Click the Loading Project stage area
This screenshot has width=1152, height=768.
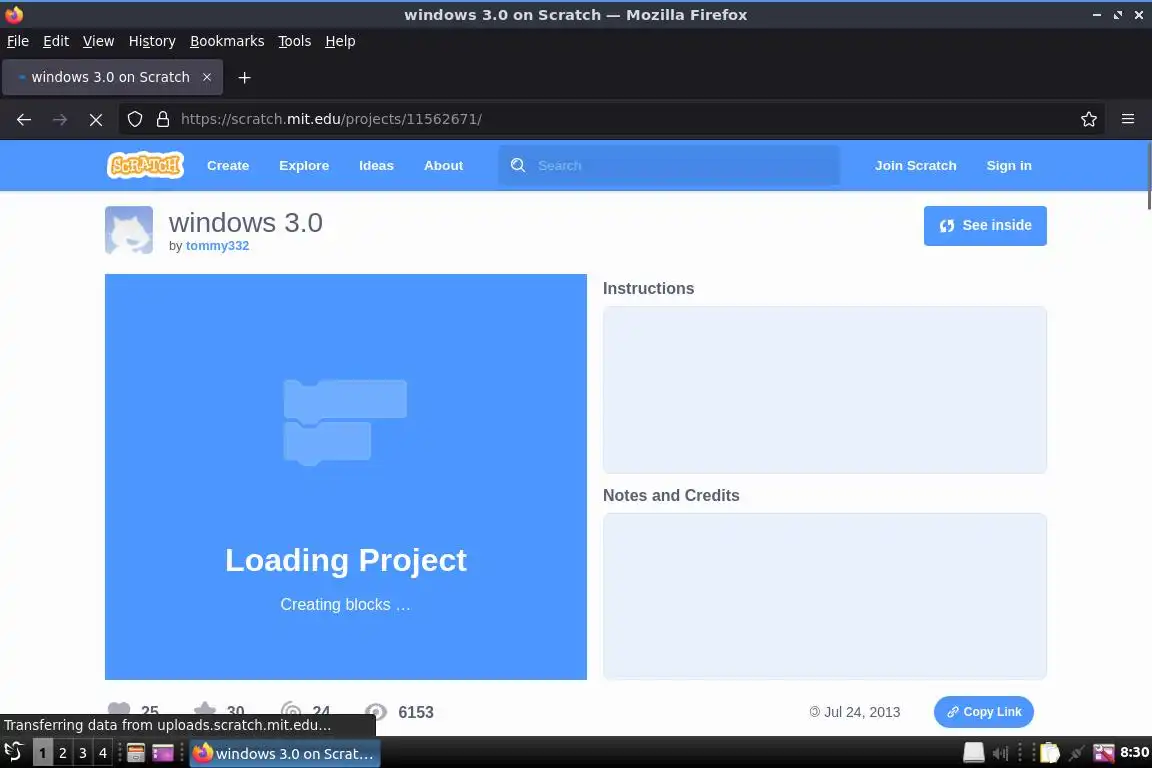tap(345, 476)
